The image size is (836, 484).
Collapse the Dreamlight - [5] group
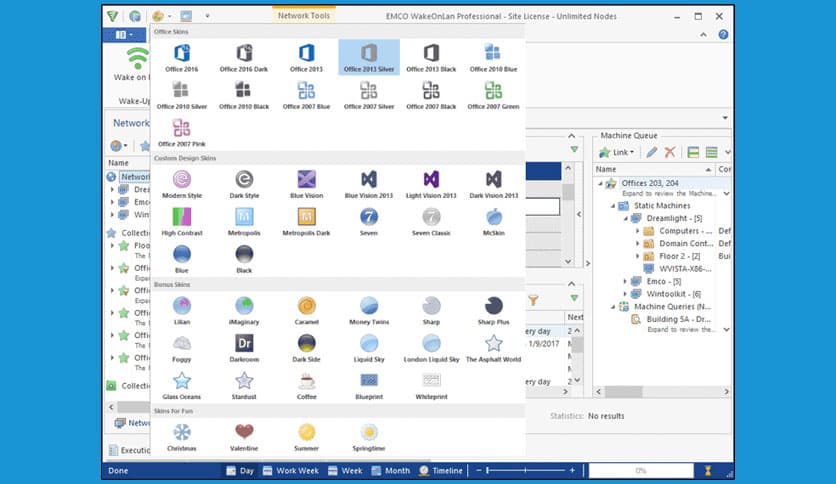click(x=625, y=219)
